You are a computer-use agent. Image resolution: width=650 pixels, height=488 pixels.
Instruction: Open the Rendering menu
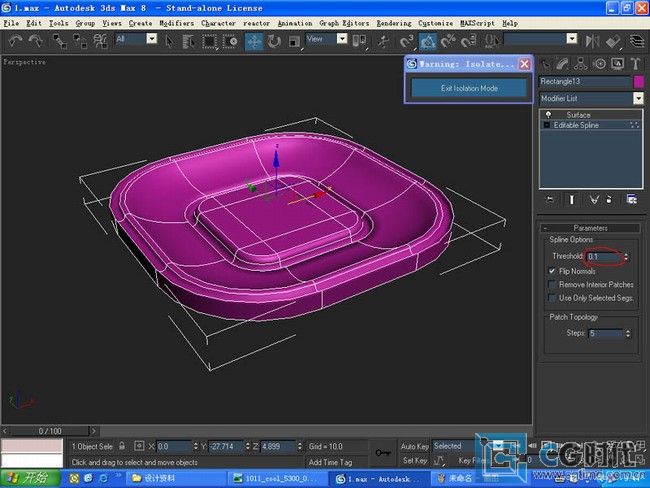(x=394, y=23)
